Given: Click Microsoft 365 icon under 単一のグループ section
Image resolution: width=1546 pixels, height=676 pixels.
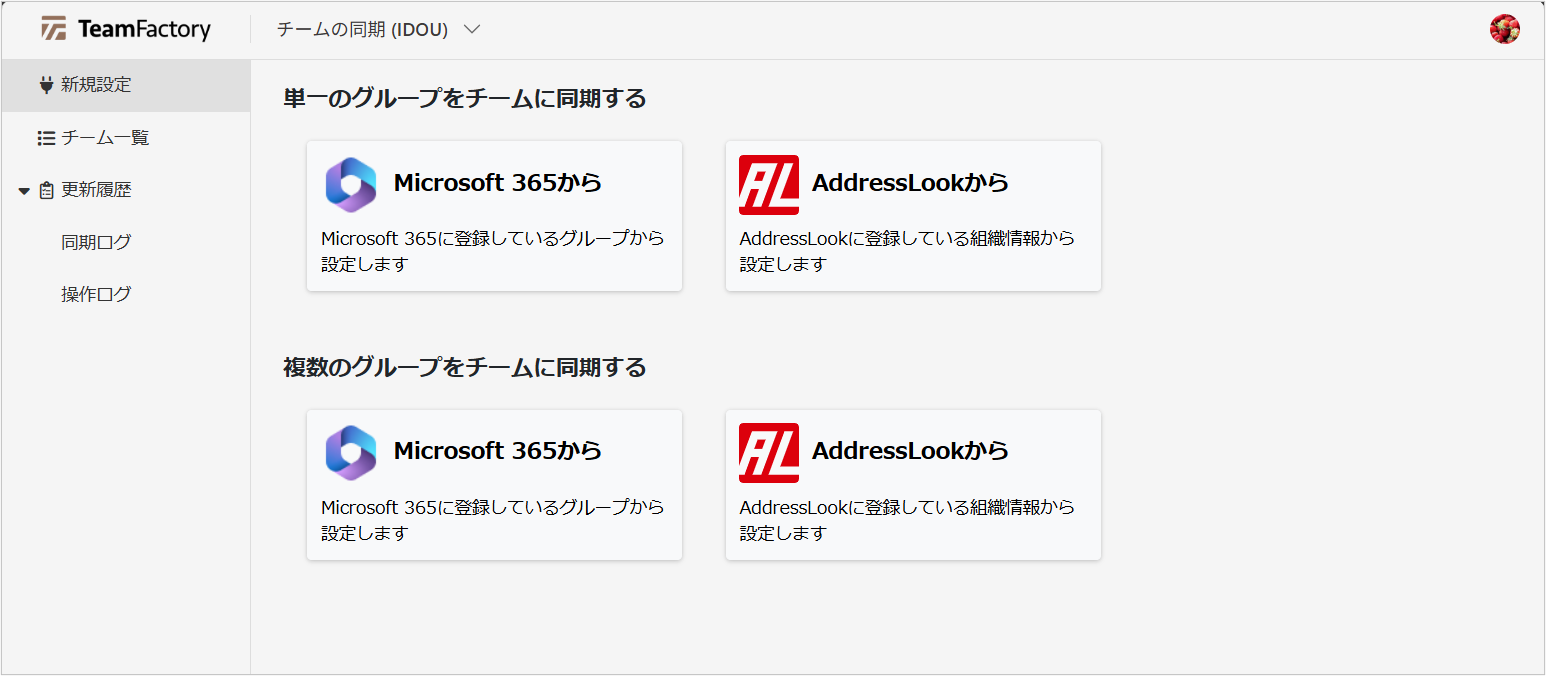Looking at the screenshot, I should coord(351,185).
